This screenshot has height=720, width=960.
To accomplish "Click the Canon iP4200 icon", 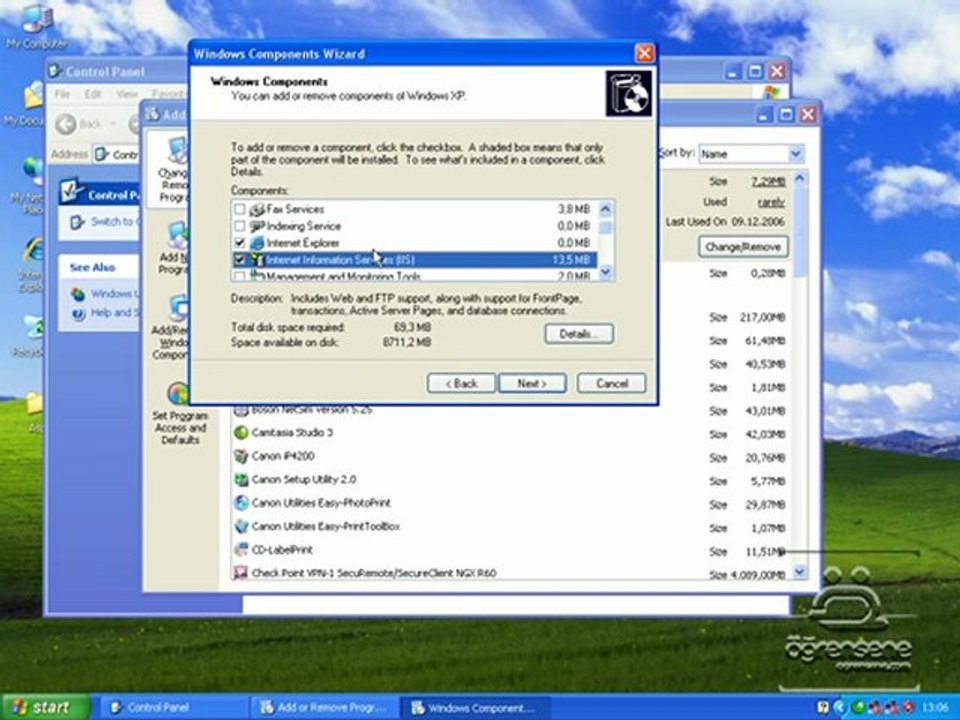I will click(x=241, y=456).
